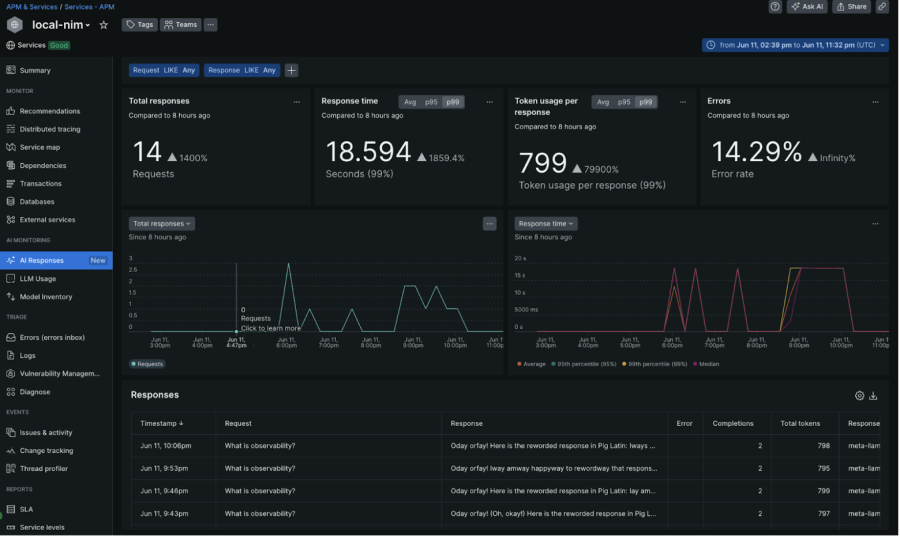900x538 pixels.
Task: Switch Response time card to p99
Action: point(453,102)
